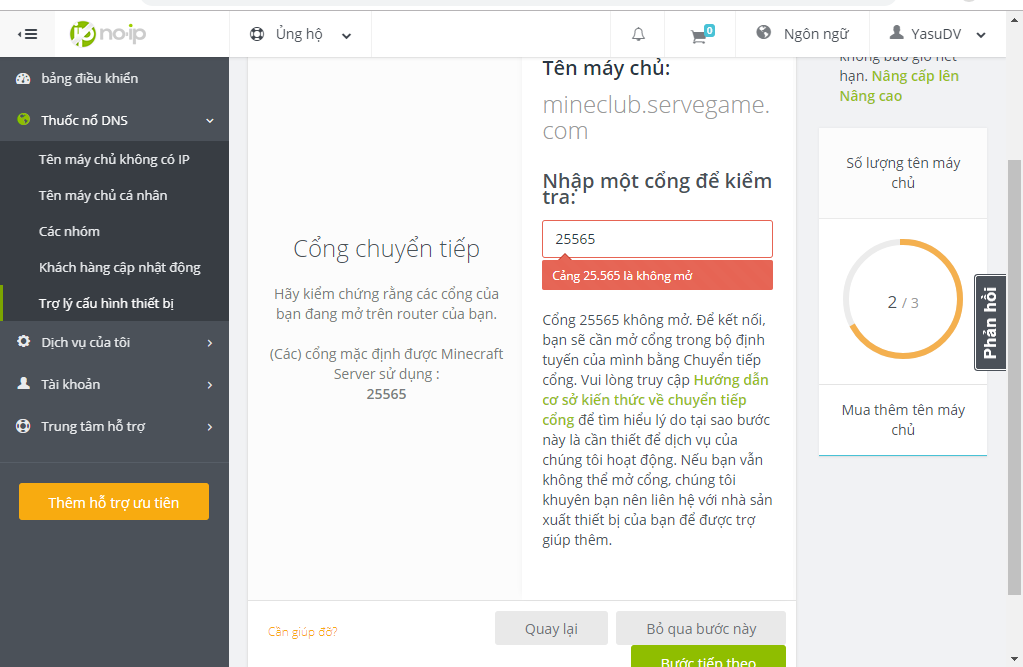Expand the Trung tâm hỗ trợ chevron
Viewport: 1023px width, 667px height.
point(210,427)
